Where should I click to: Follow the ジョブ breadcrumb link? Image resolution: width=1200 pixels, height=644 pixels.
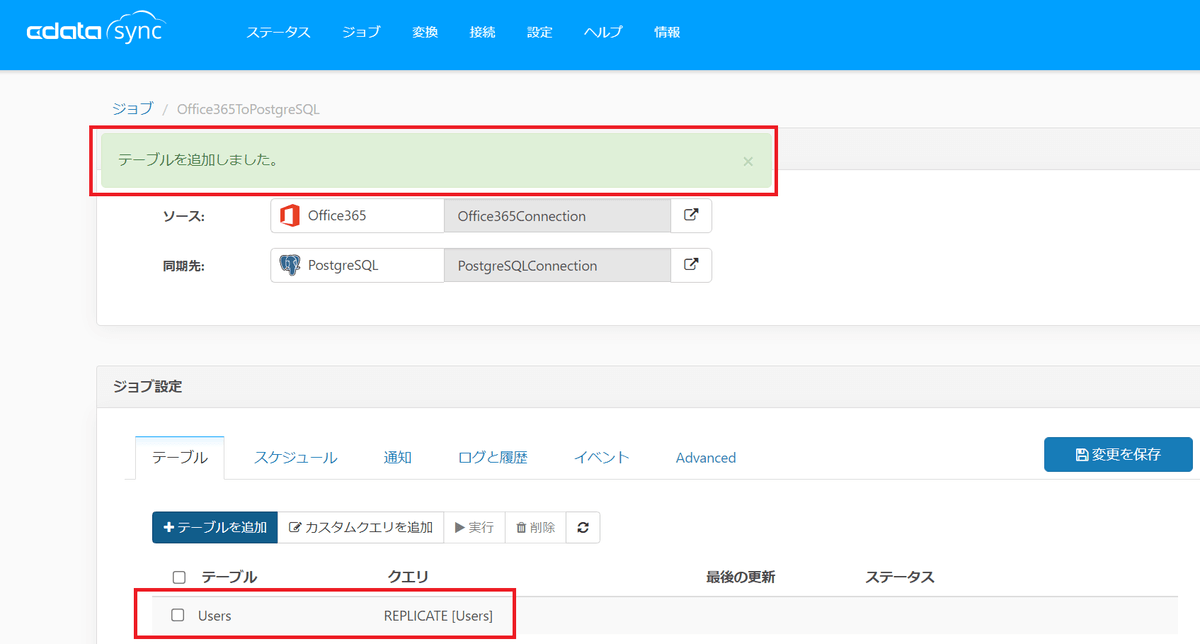[x=133, y=108]
